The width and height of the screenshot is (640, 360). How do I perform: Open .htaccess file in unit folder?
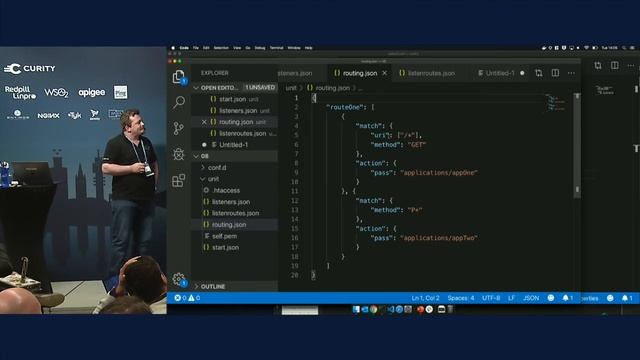tap(235, 191)
